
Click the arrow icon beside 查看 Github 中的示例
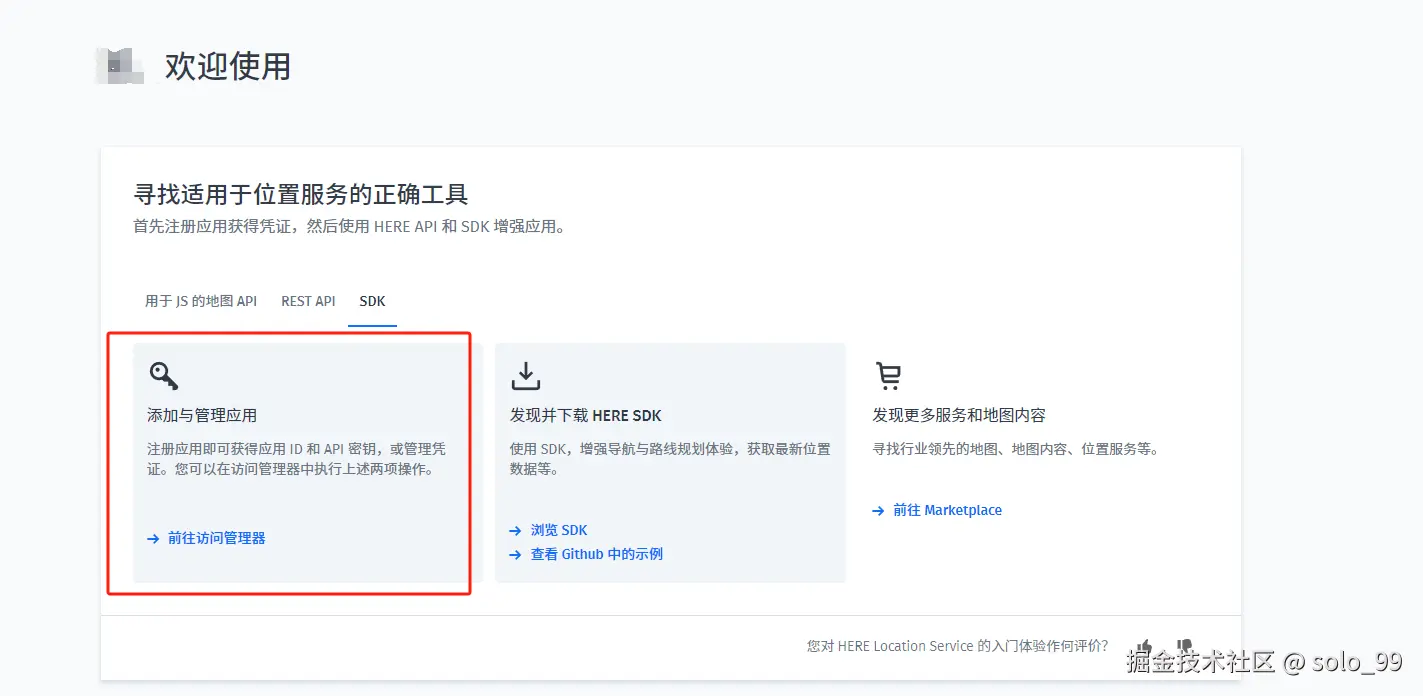(515, 555)
